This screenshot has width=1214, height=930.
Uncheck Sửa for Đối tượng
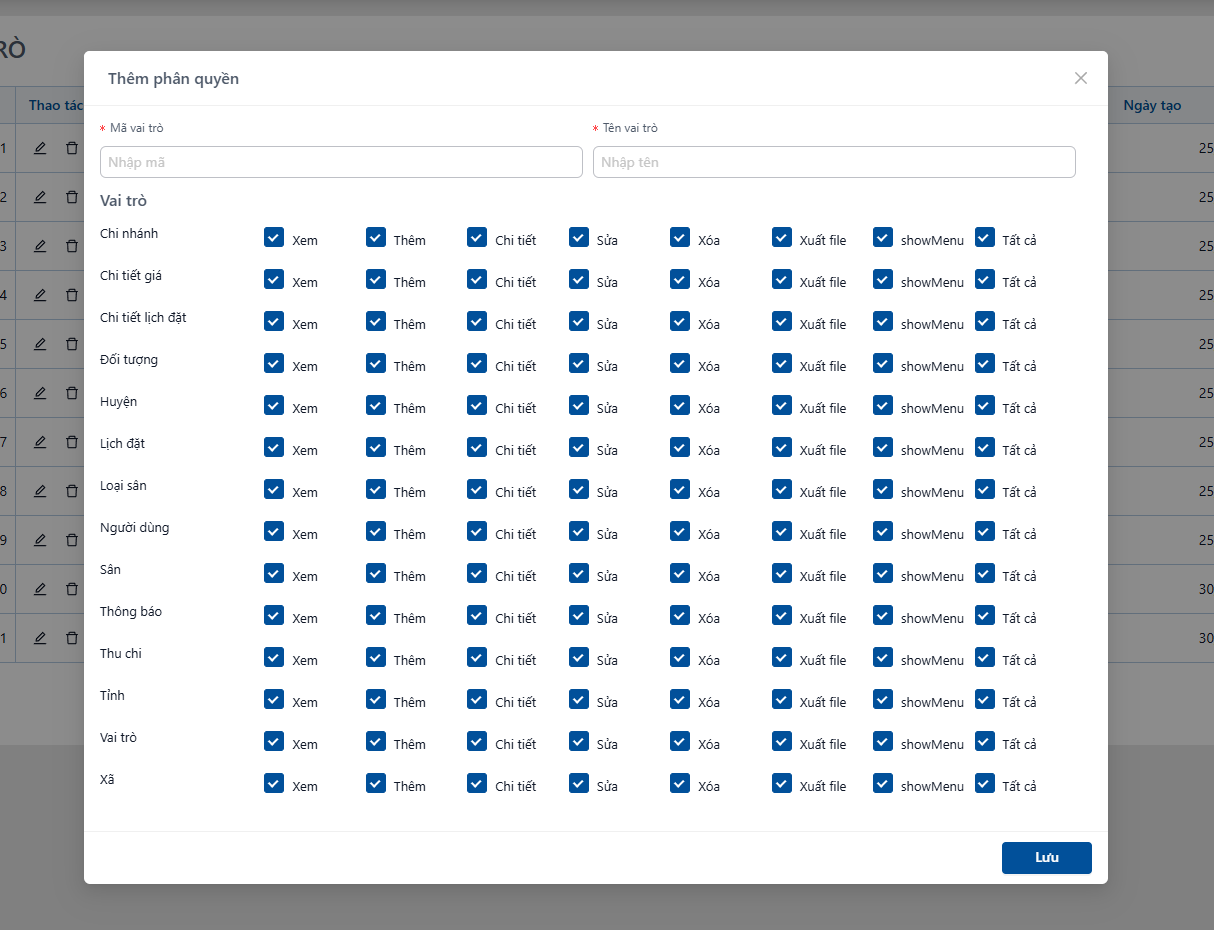coord(579,363)
